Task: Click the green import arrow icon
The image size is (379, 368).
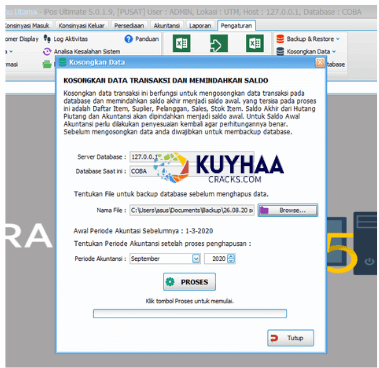Action: (x=219, y=44)
